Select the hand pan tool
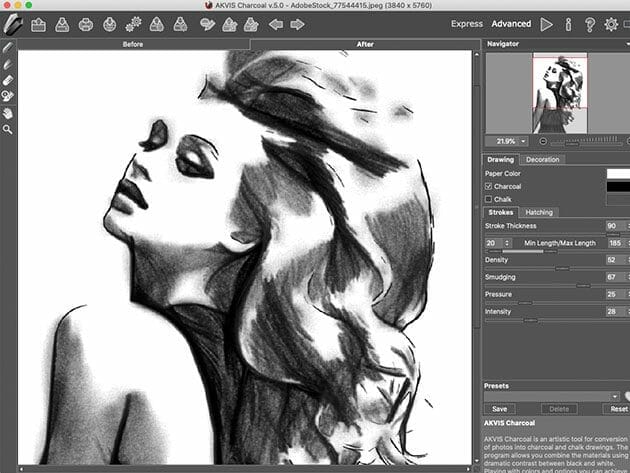The width and height of the screenshot is (630, 473). pyautogui.click(x=8, y=113)
